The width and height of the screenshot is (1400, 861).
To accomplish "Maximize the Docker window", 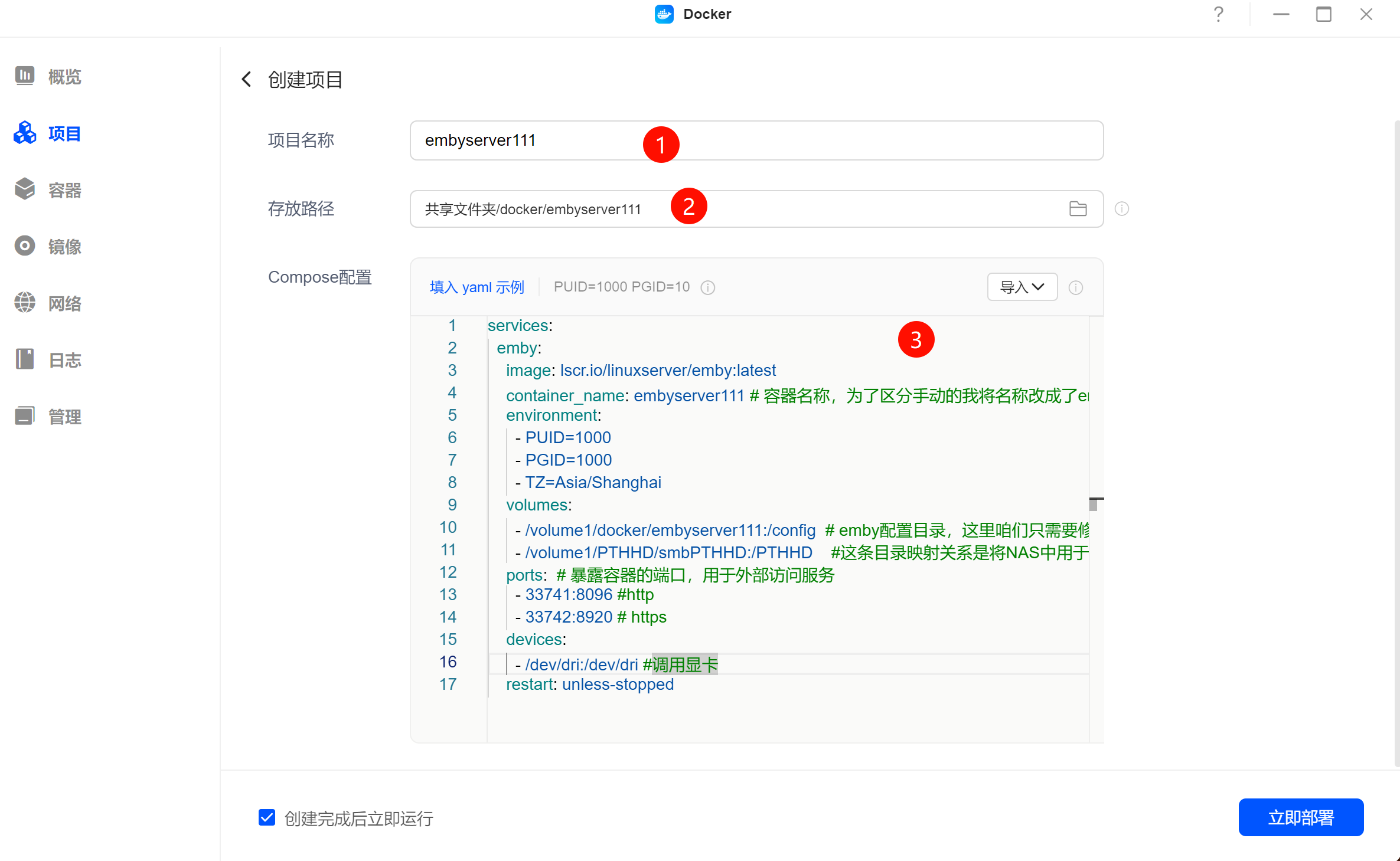I will click(1324, 14).
